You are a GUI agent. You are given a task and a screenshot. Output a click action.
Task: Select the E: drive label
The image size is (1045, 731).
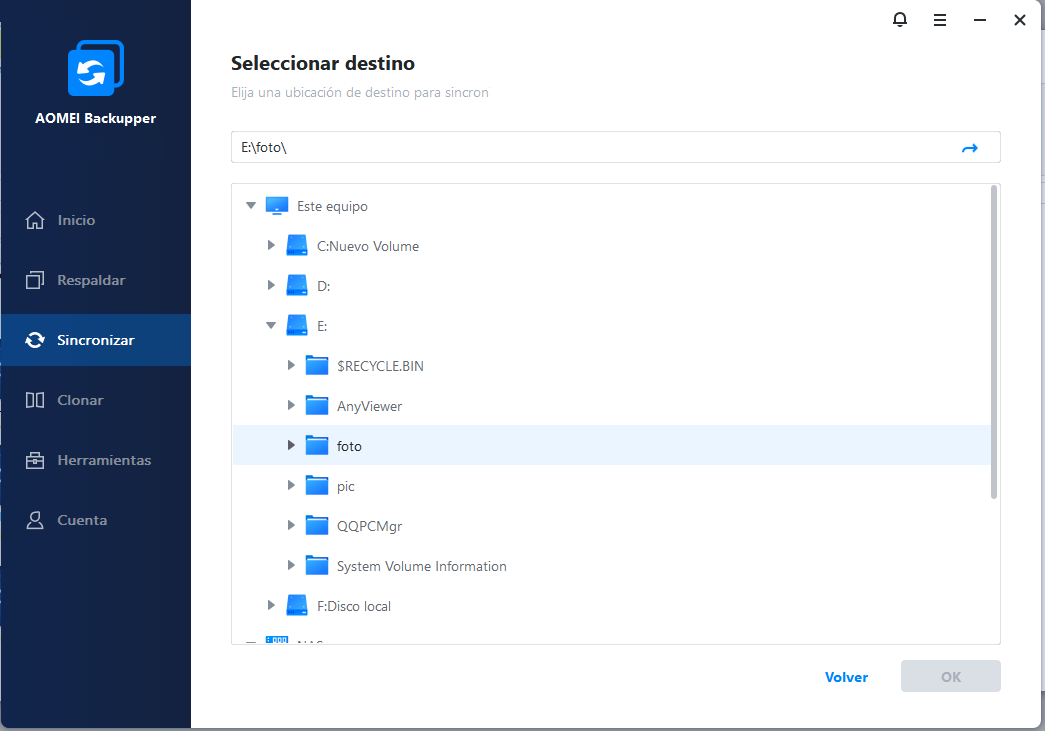click(322, 327)
